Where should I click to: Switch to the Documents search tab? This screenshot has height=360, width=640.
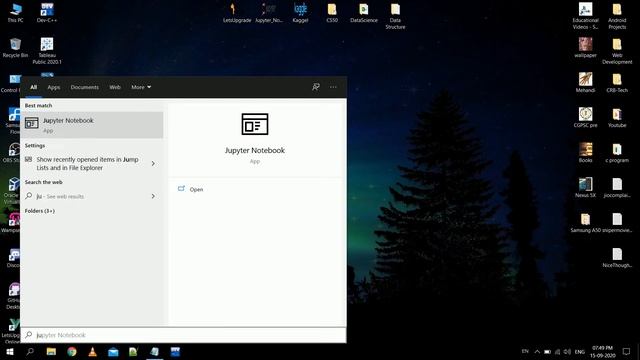[x=84, y=87]
